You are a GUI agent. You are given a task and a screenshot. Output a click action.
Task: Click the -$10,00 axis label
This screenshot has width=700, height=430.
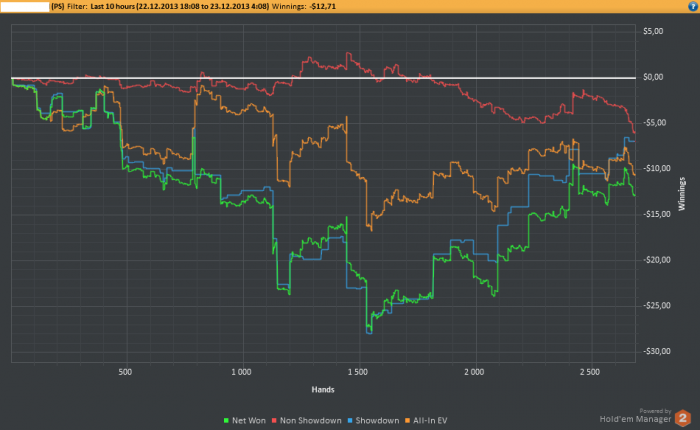656,168
